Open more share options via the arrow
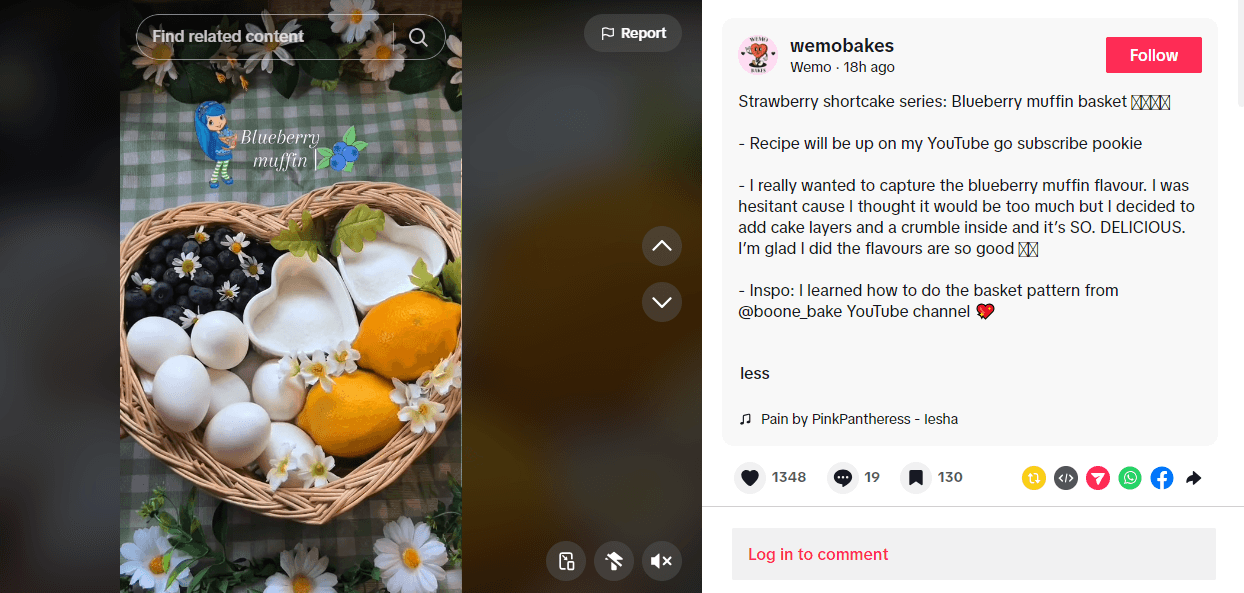 pos(1193,478)
